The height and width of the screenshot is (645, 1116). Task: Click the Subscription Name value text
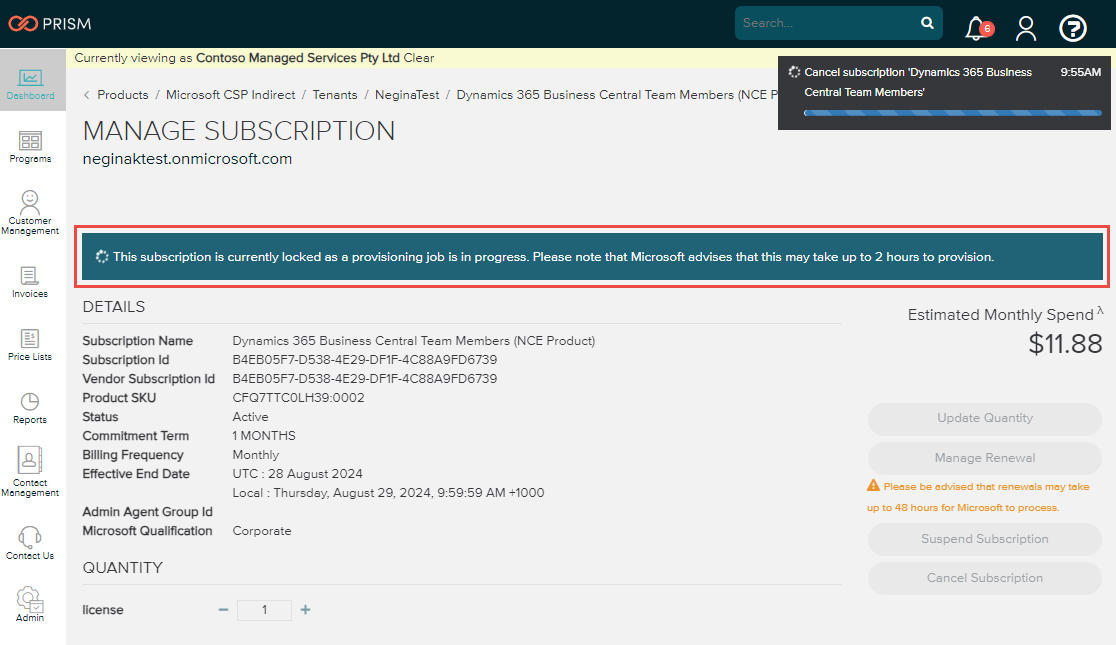[x=414, y=340]
